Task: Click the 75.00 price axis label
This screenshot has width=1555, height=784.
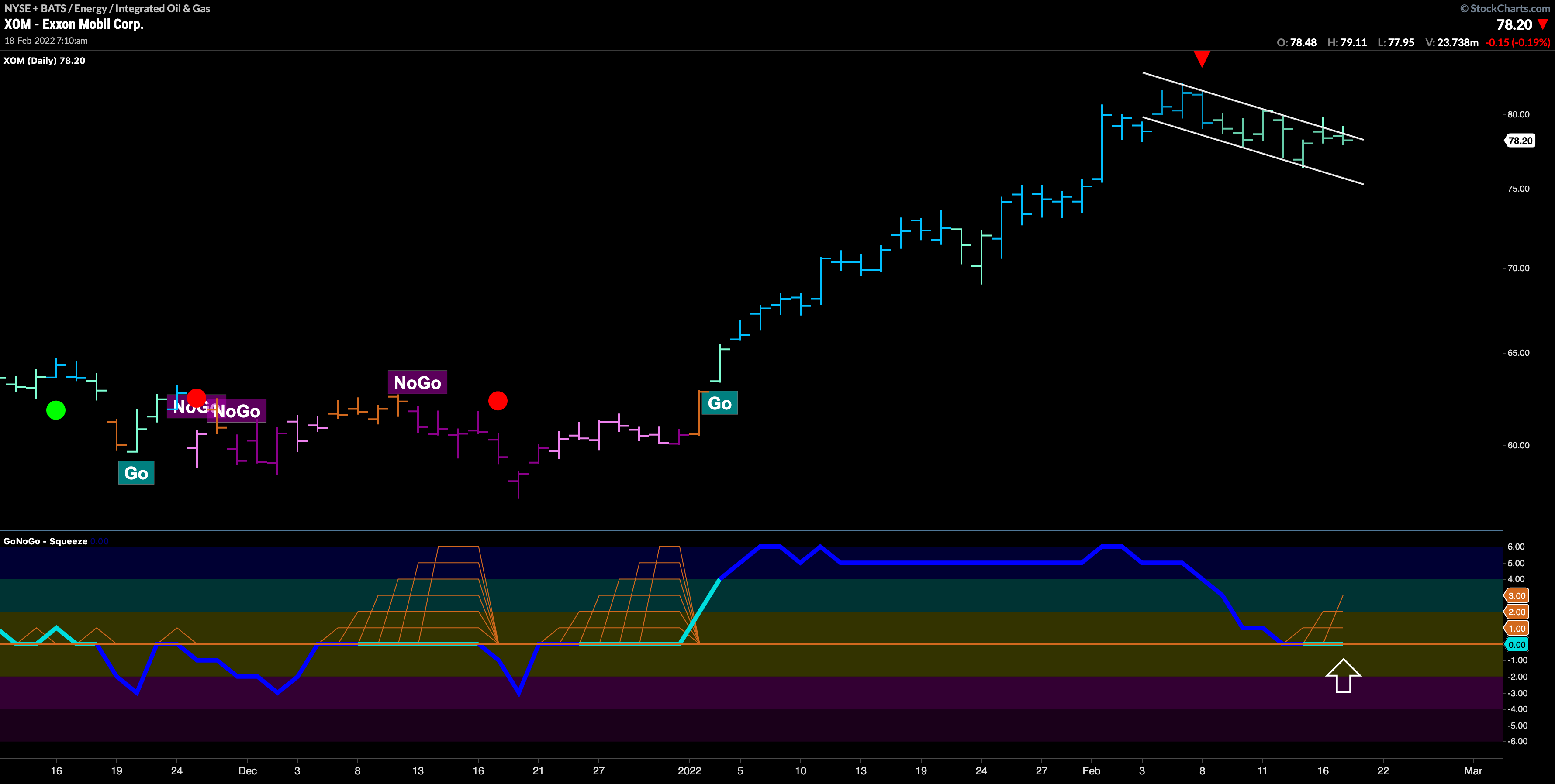Action: coord(1518,188)
